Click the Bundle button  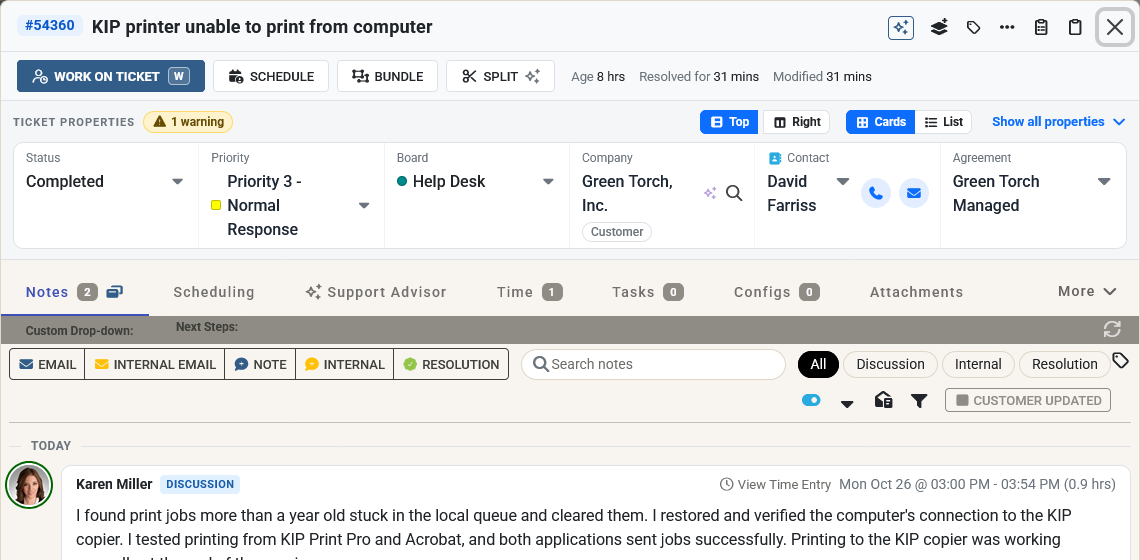pyautogui.click(x=387, y=76)
